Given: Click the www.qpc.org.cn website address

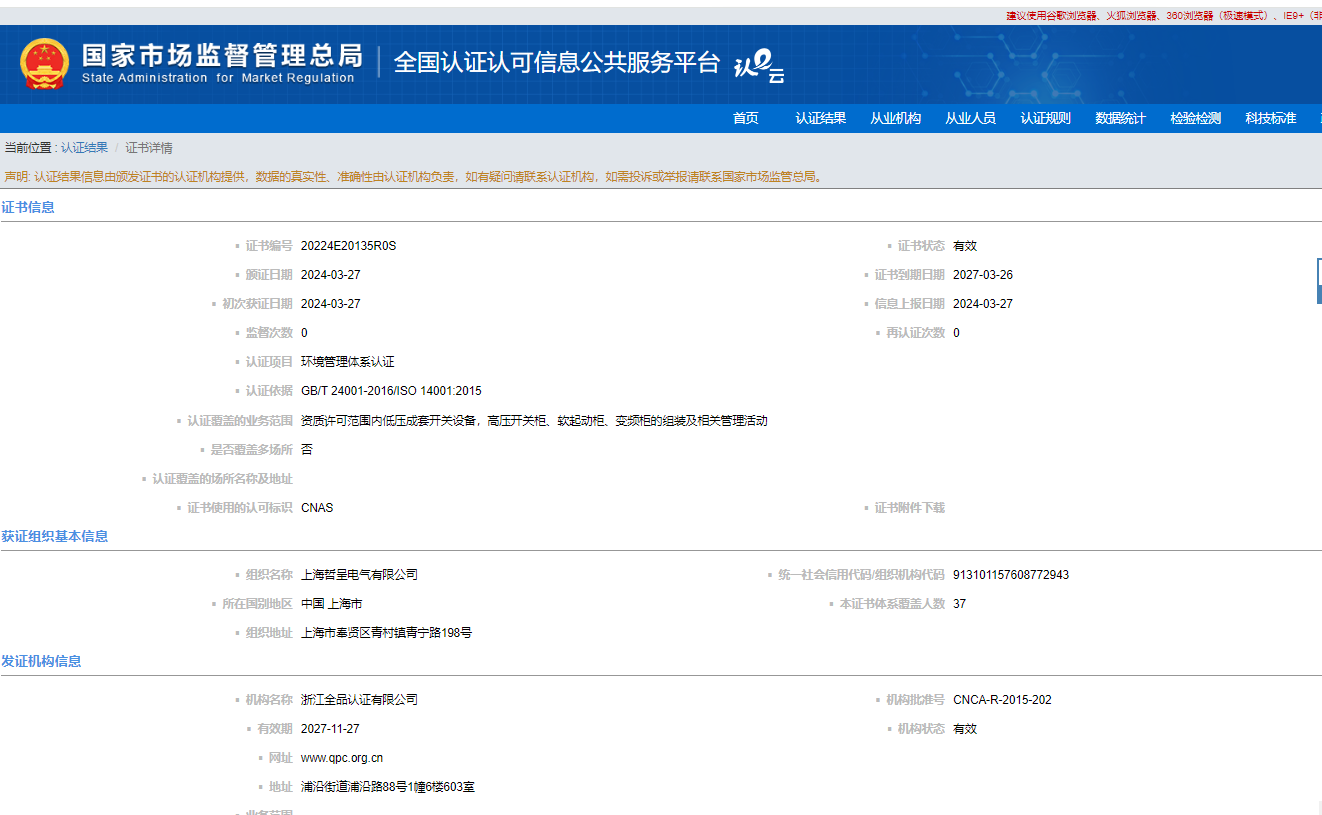Looking at the screenshot, I should tap(341, 758).
